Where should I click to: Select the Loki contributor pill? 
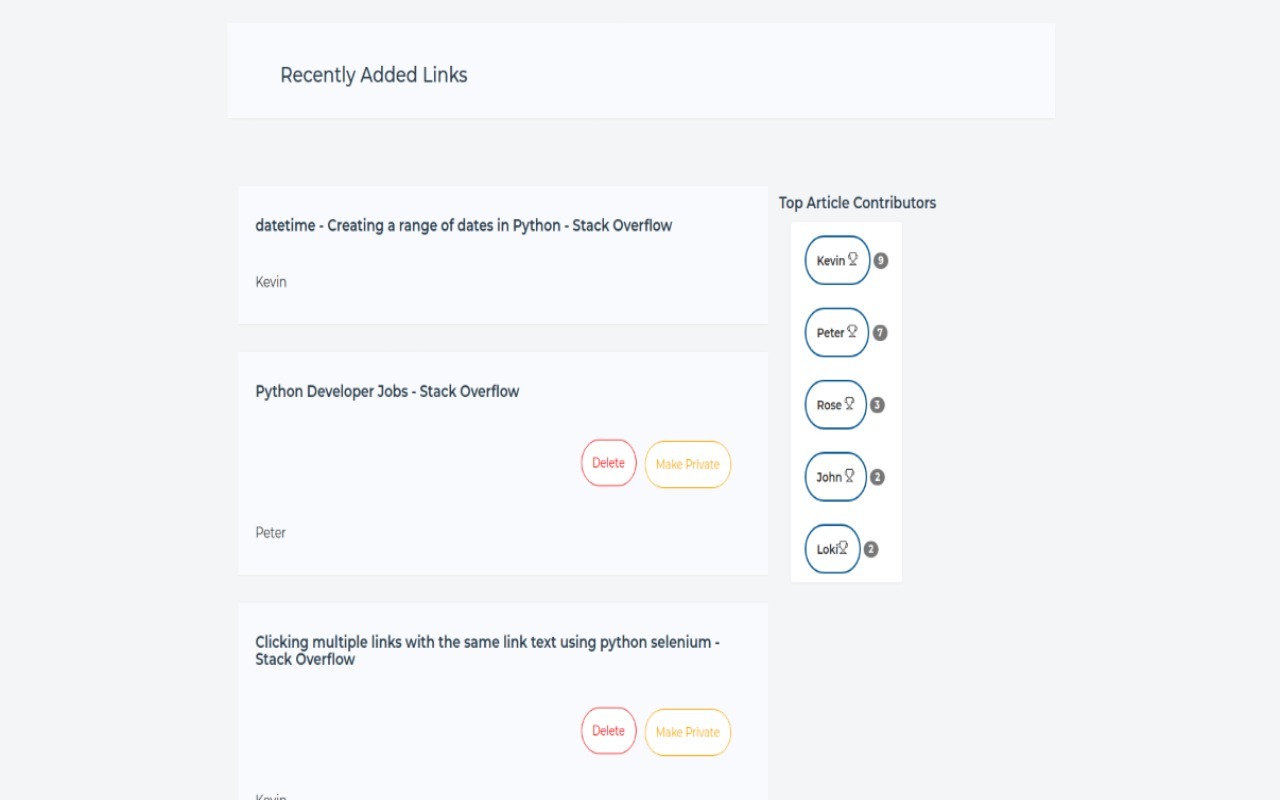click(831, 549)
